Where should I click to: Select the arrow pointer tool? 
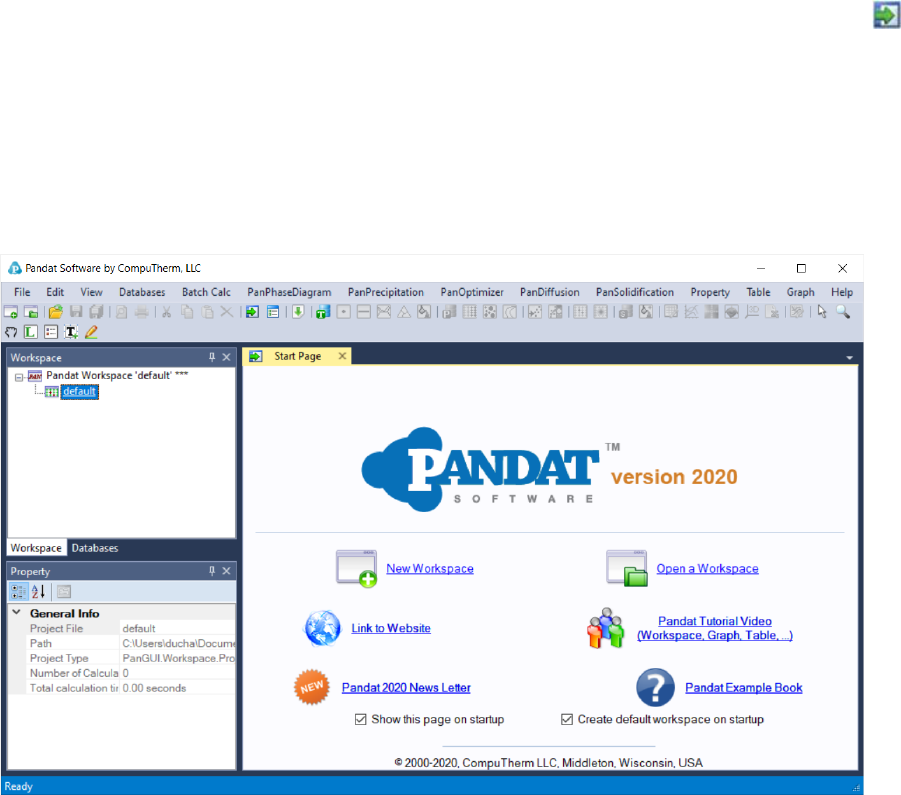point(822,312)
